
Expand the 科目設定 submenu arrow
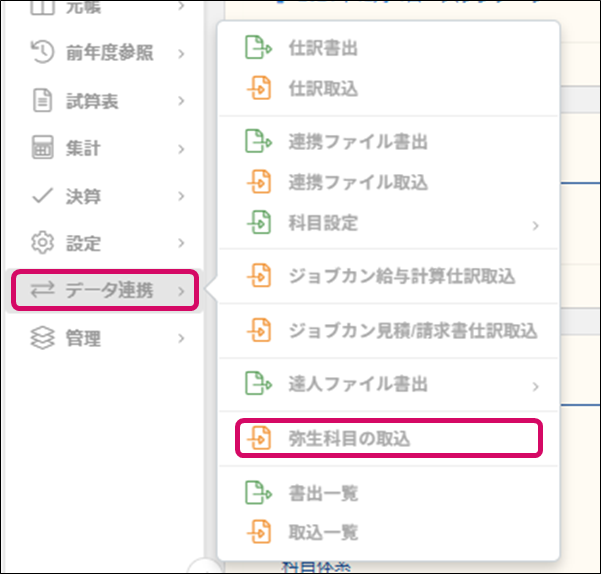coord(536,224)
